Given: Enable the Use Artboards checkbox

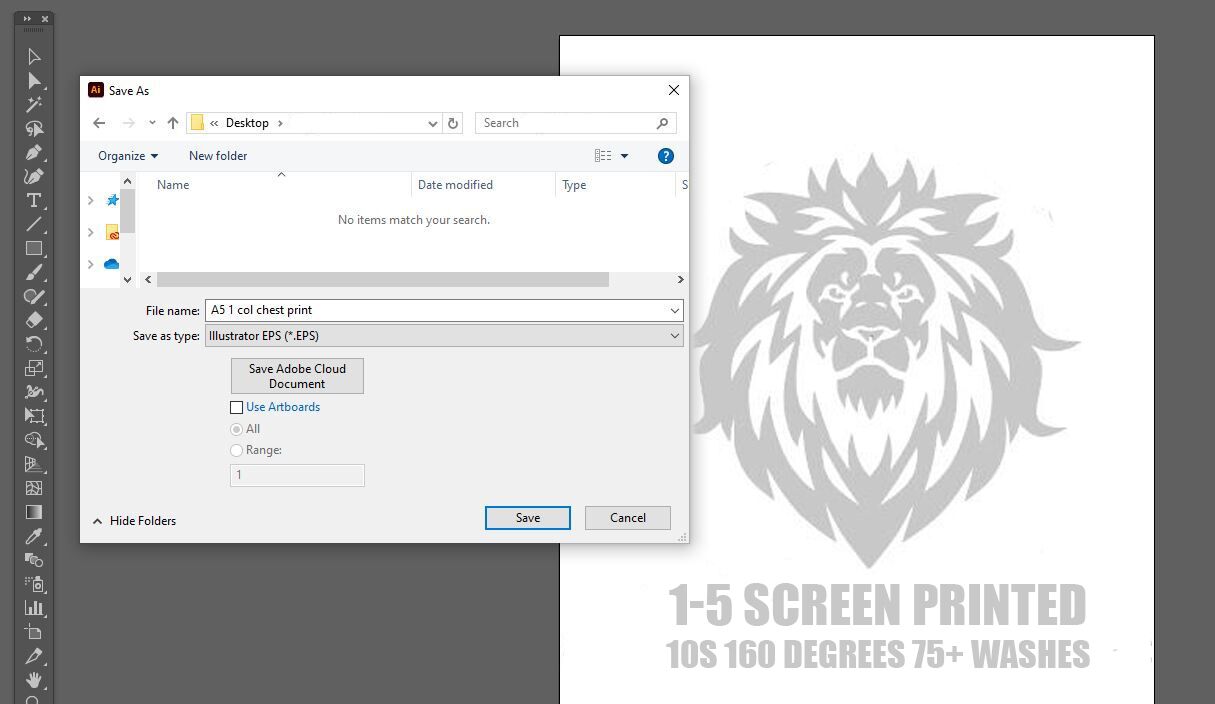Looking at the screenshot, I should (237, 407).
